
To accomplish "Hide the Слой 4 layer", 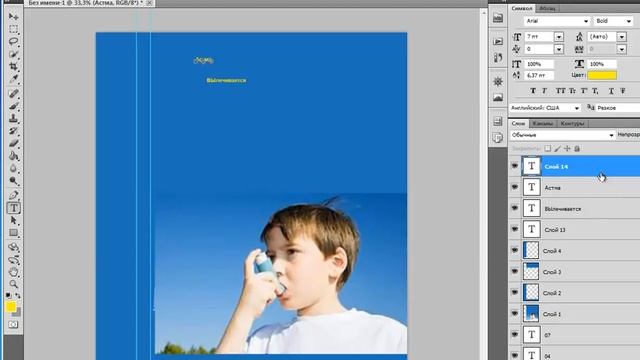I will (514, 251).
